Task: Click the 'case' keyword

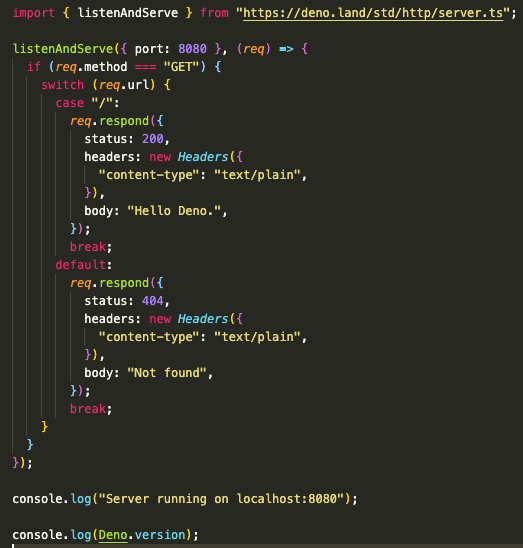Action: 70,103
